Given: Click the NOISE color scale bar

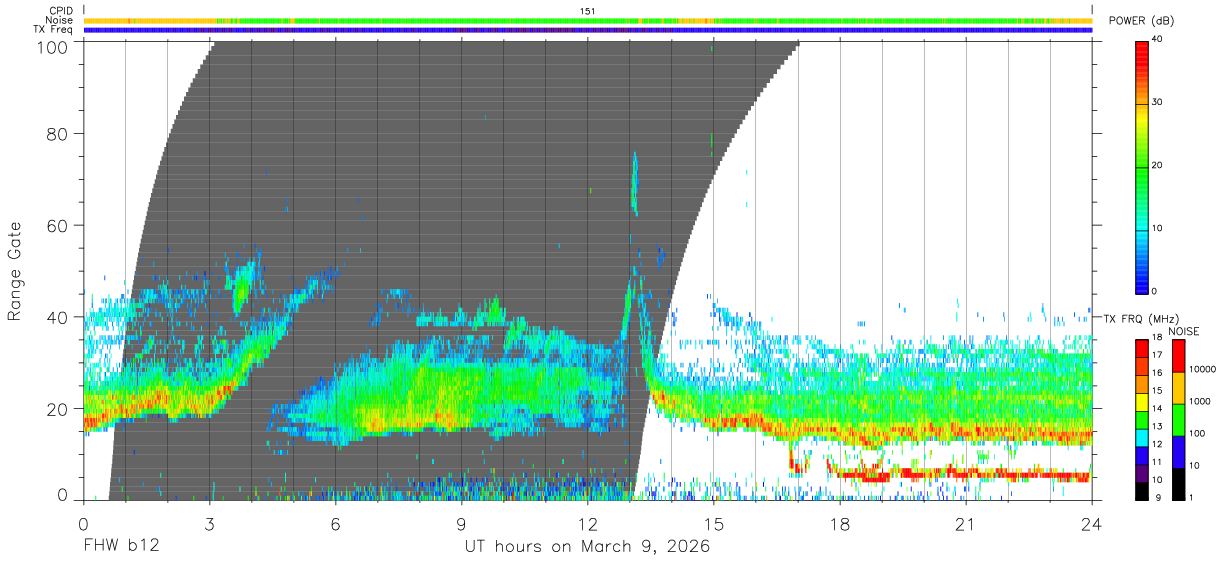Looking at the screenshot, I should pyautogui.click(x=1177, y=420).
